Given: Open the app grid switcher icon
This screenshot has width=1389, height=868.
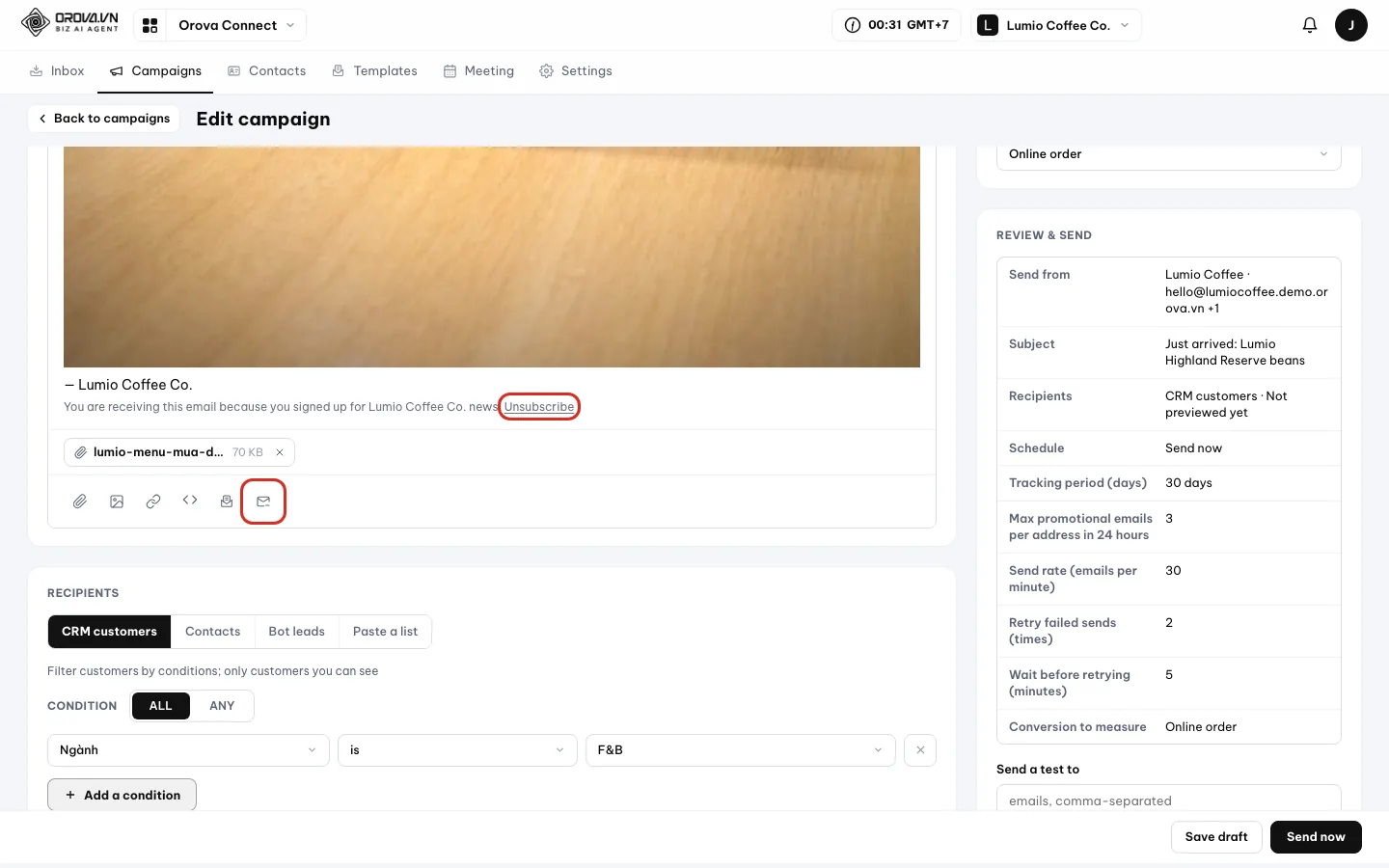Looking at the screenshot, I should (150, 25).
